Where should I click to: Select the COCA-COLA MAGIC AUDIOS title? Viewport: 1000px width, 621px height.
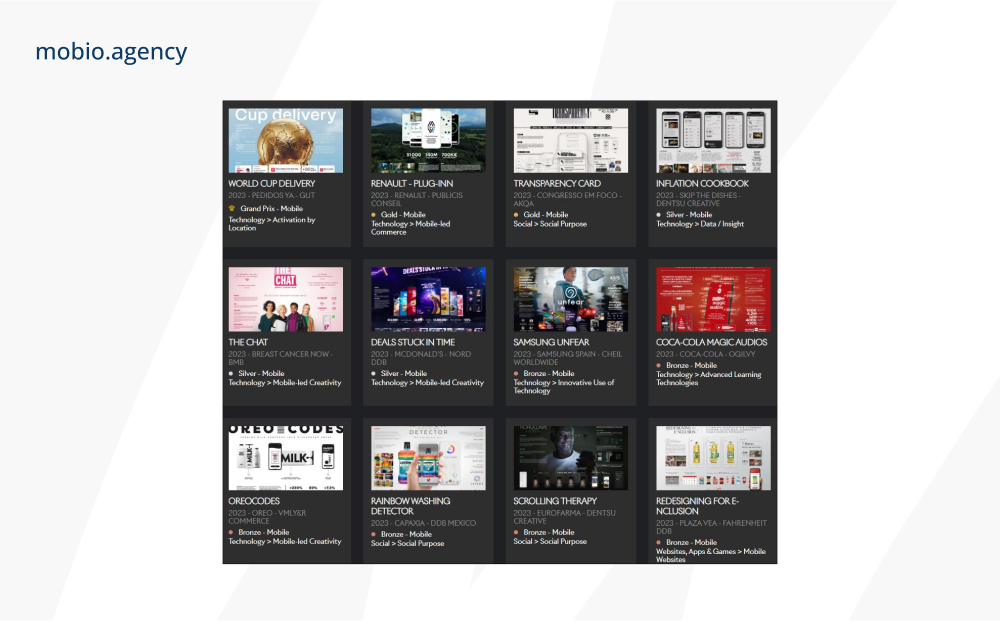712,342
